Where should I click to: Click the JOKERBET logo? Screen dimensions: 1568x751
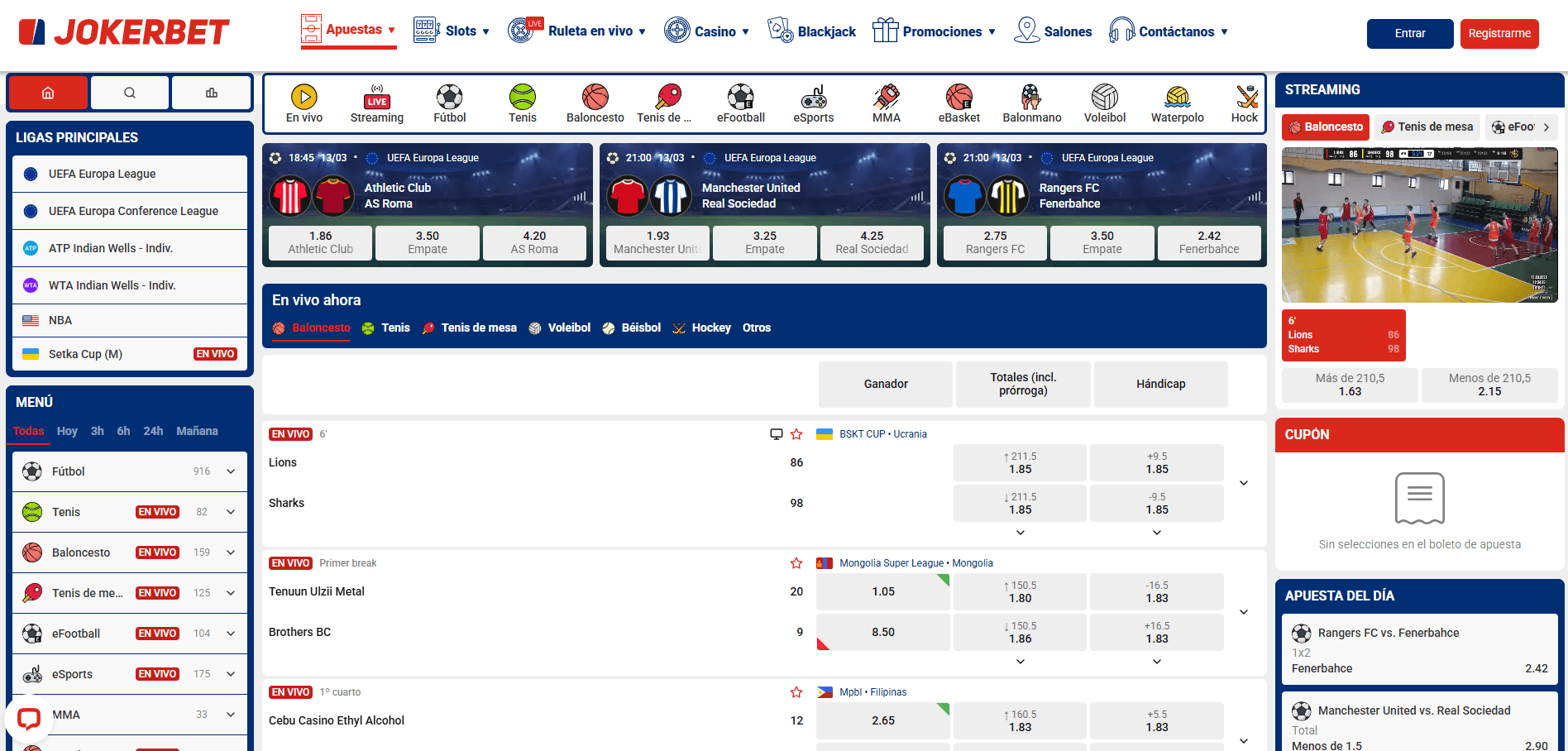(124, 32)
